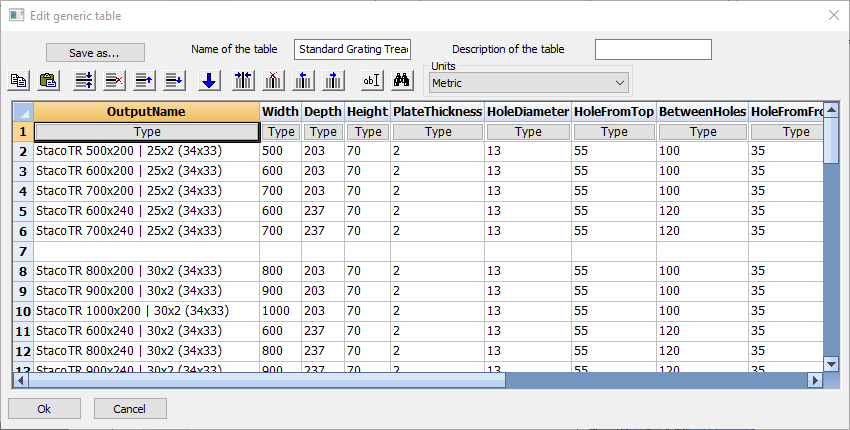Click the Save as... button

[95, 52]
